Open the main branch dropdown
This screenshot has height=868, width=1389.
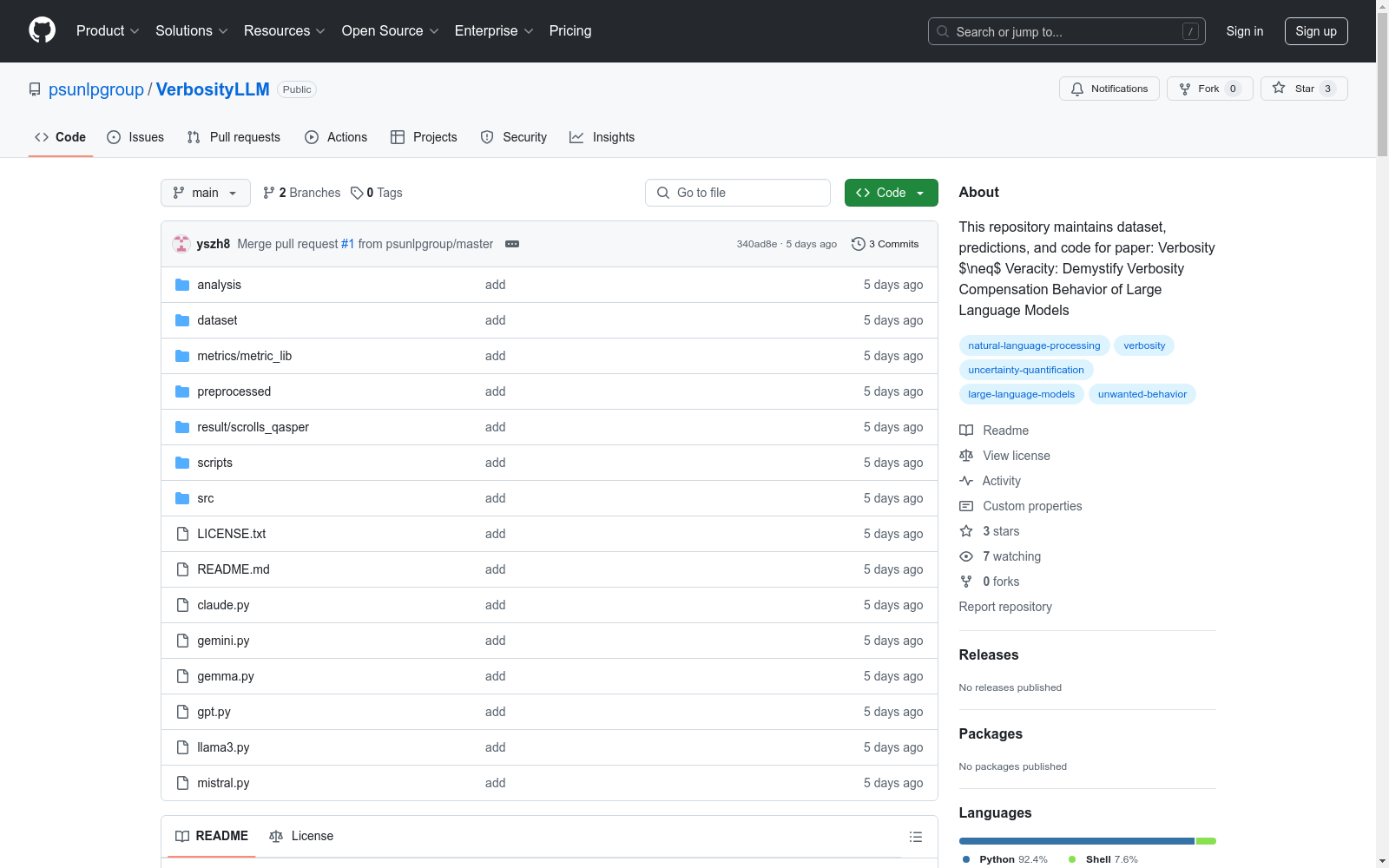pyautogui.click(x=205, y=193)
